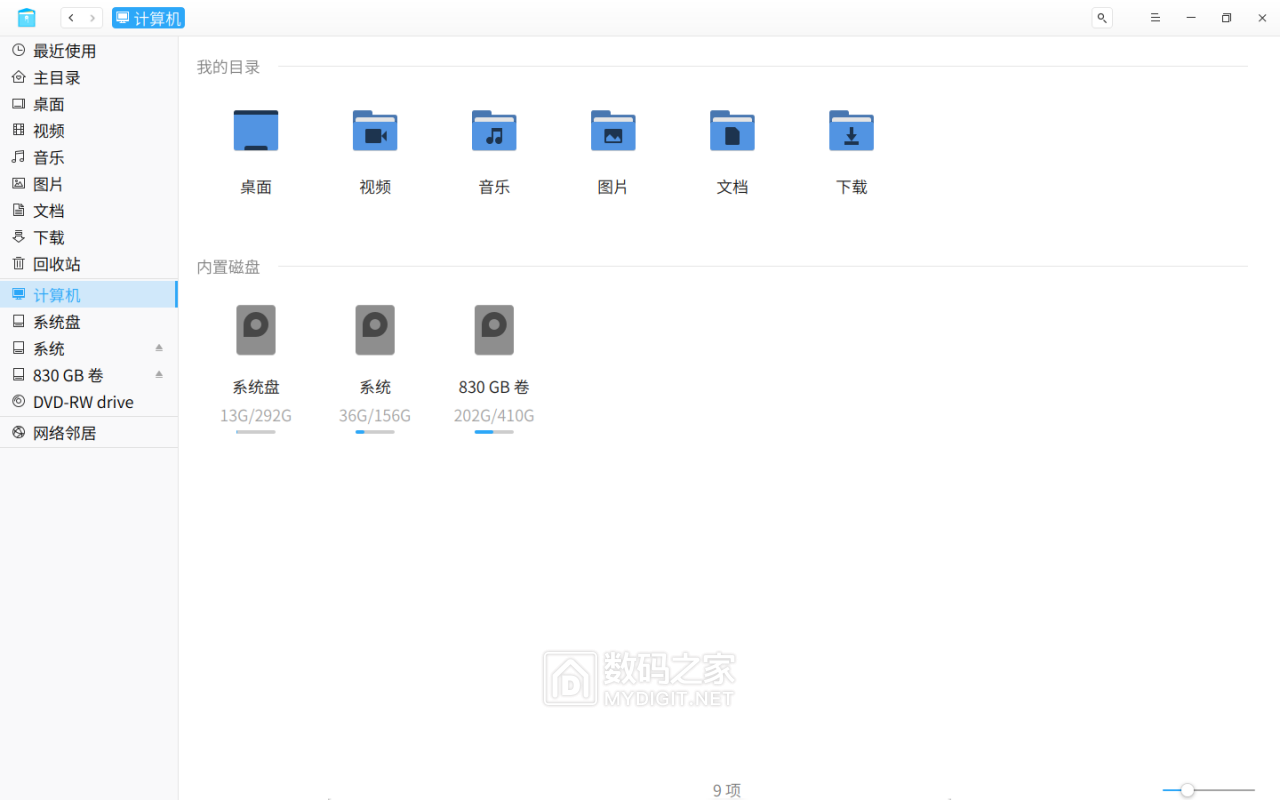Screen dimensions: 1280x800
Task: Go to 主目录 in the sidebar
Action: (x=89, y=77)
